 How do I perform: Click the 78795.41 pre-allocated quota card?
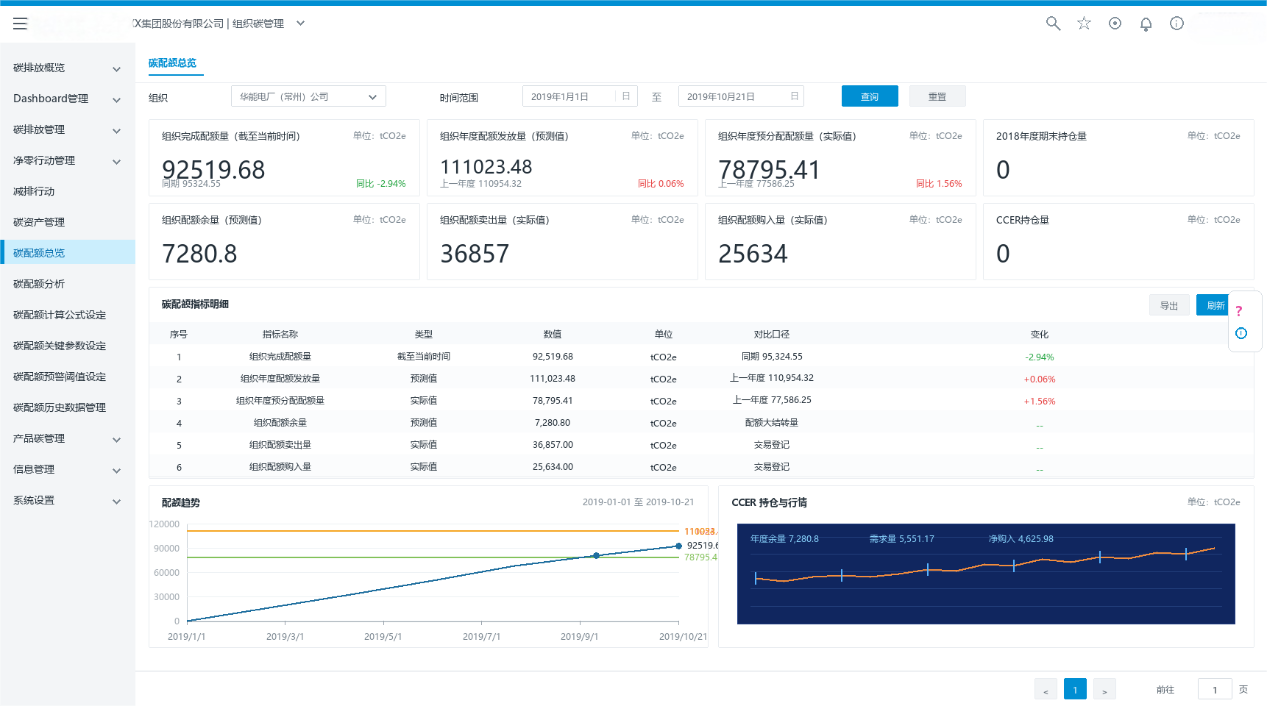pos(840,158)
